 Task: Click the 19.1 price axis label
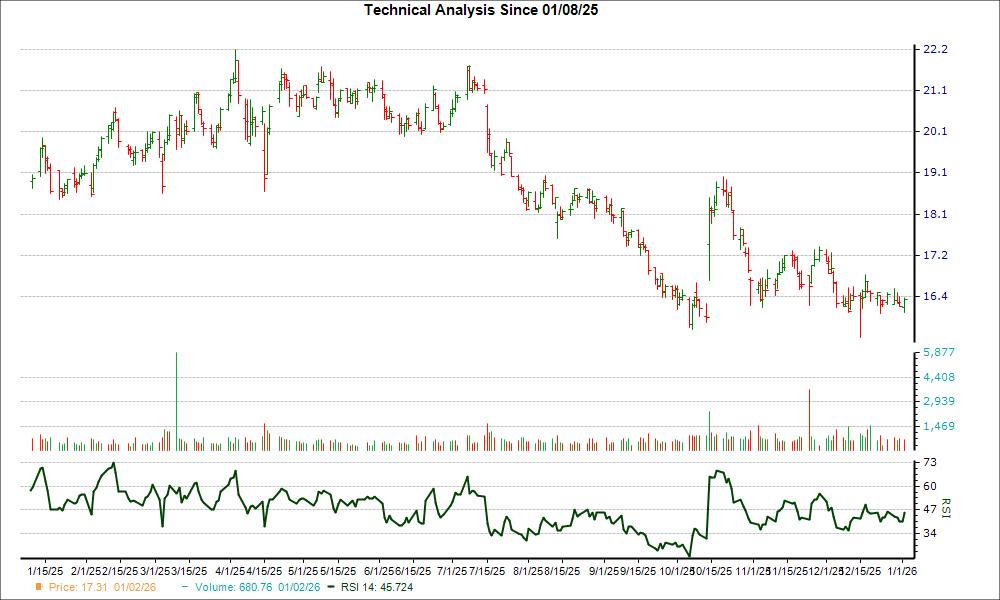[933, 173]
